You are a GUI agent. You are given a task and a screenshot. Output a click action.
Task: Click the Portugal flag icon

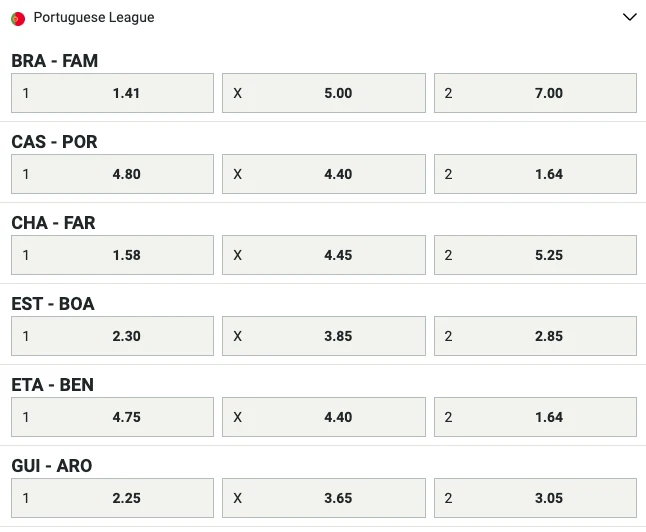point(18,18)
